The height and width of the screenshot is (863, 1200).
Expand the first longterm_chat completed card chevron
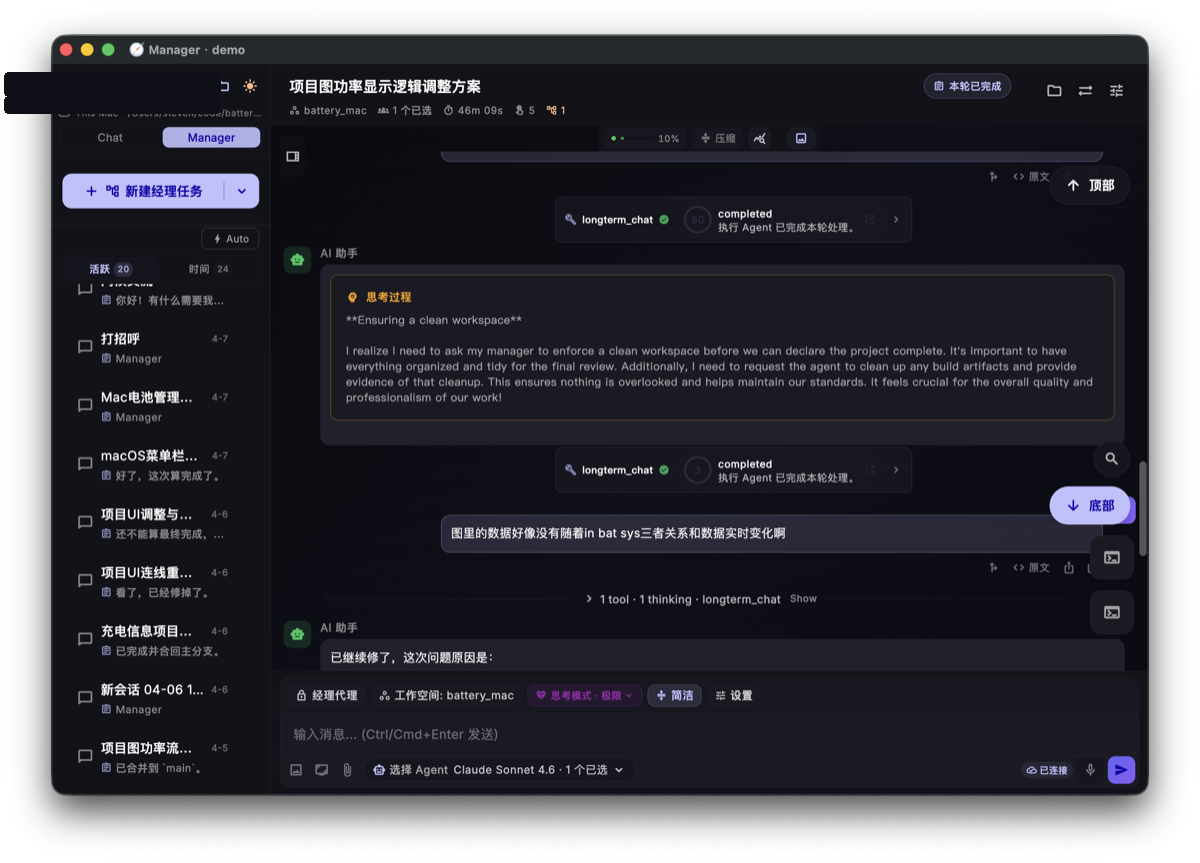point(896,220)
